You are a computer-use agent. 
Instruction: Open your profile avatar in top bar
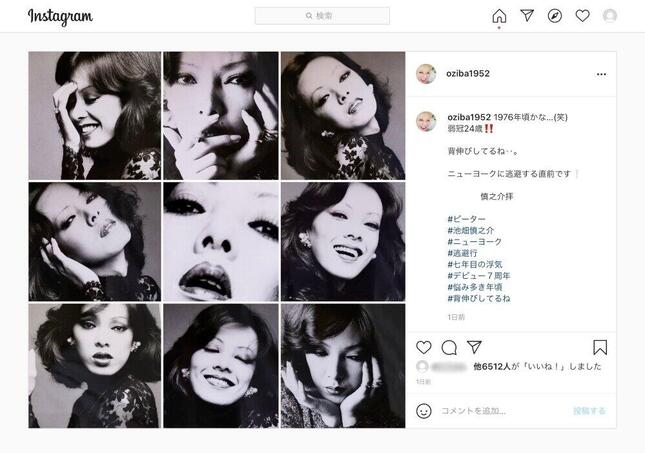(x=610, y=16)
